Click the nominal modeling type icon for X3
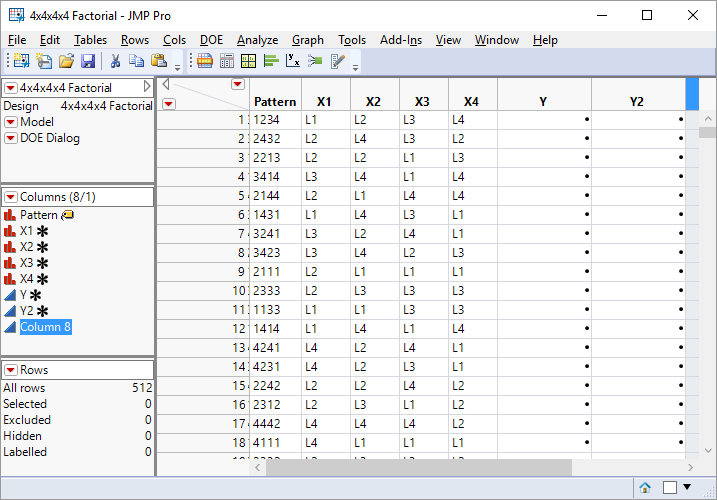717x500 pixels. coord(10,263)
